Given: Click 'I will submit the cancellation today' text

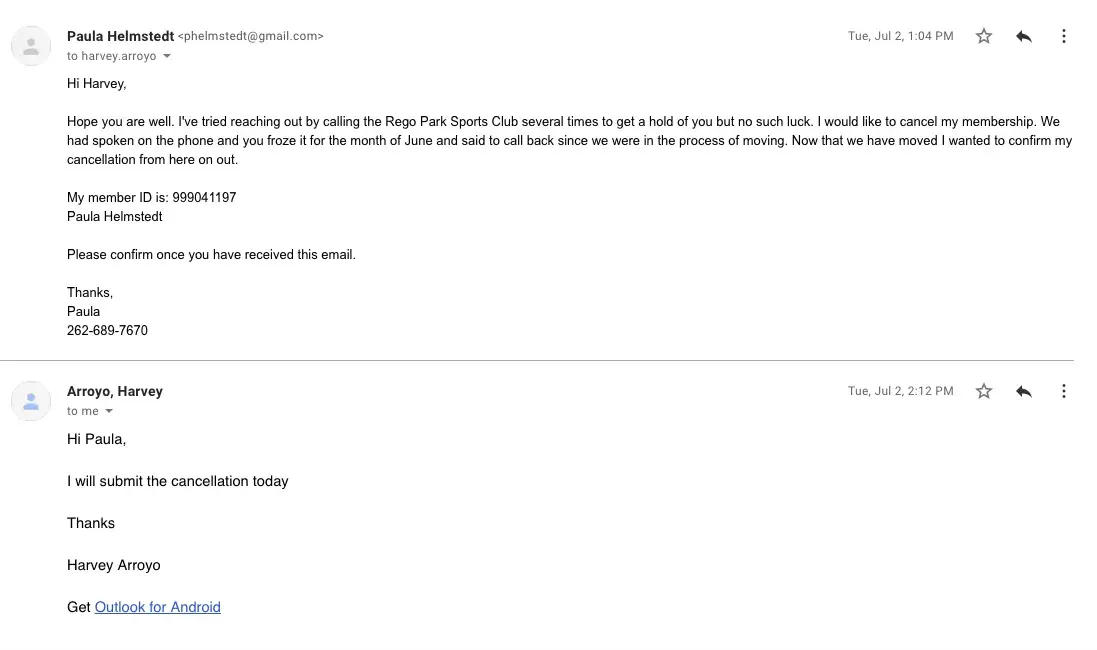Looking at the screenshot, I should [x=177, y=481].
